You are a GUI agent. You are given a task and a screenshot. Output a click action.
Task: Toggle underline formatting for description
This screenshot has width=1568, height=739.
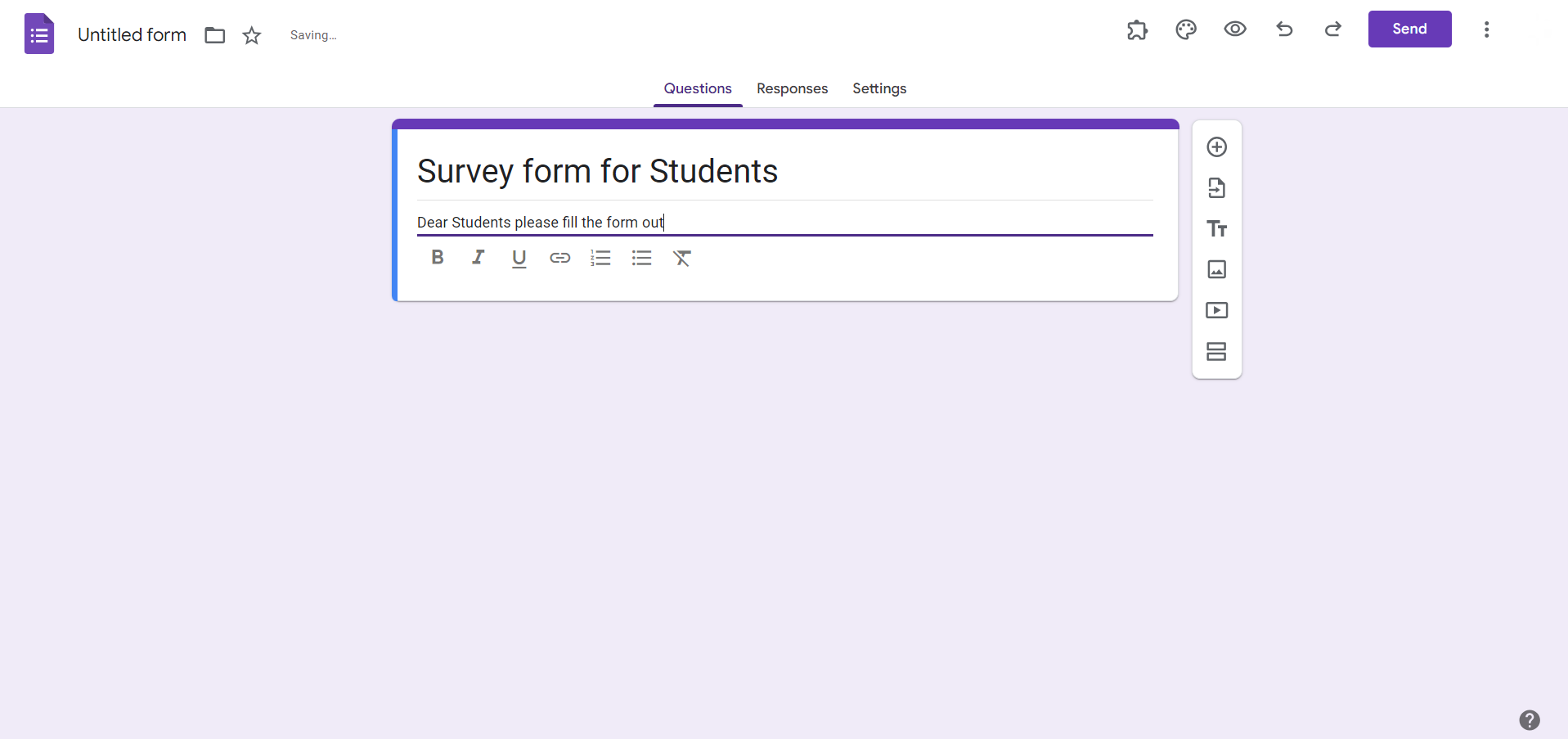coord(519,259)
